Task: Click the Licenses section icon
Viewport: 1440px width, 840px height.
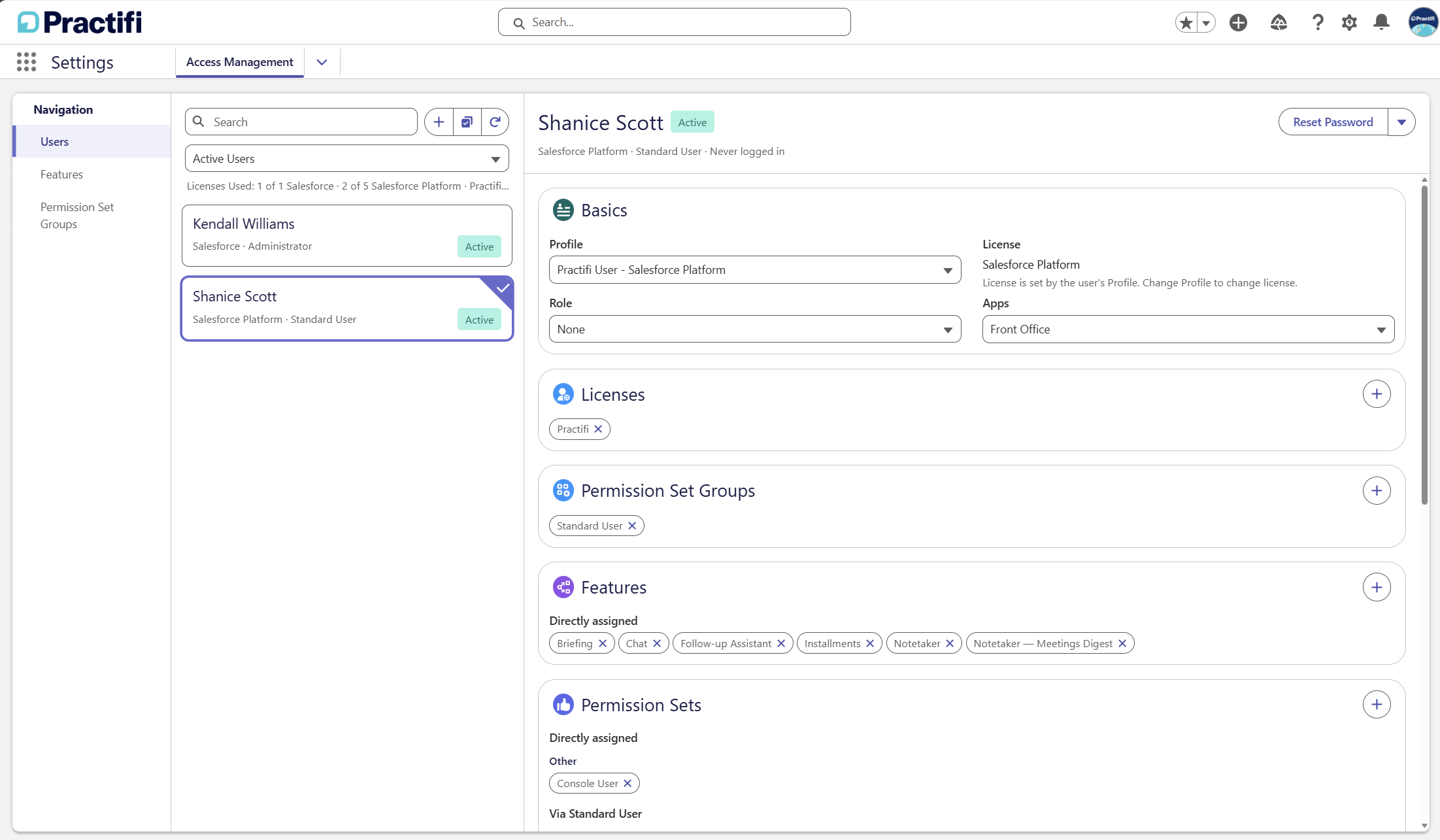Action: point(563,394)
